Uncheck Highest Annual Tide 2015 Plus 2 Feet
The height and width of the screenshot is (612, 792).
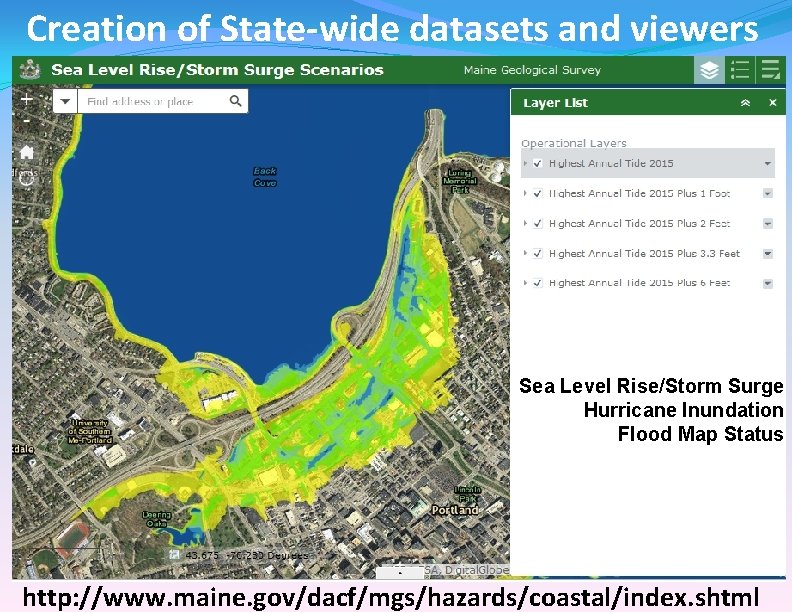[x=537, y=224]
